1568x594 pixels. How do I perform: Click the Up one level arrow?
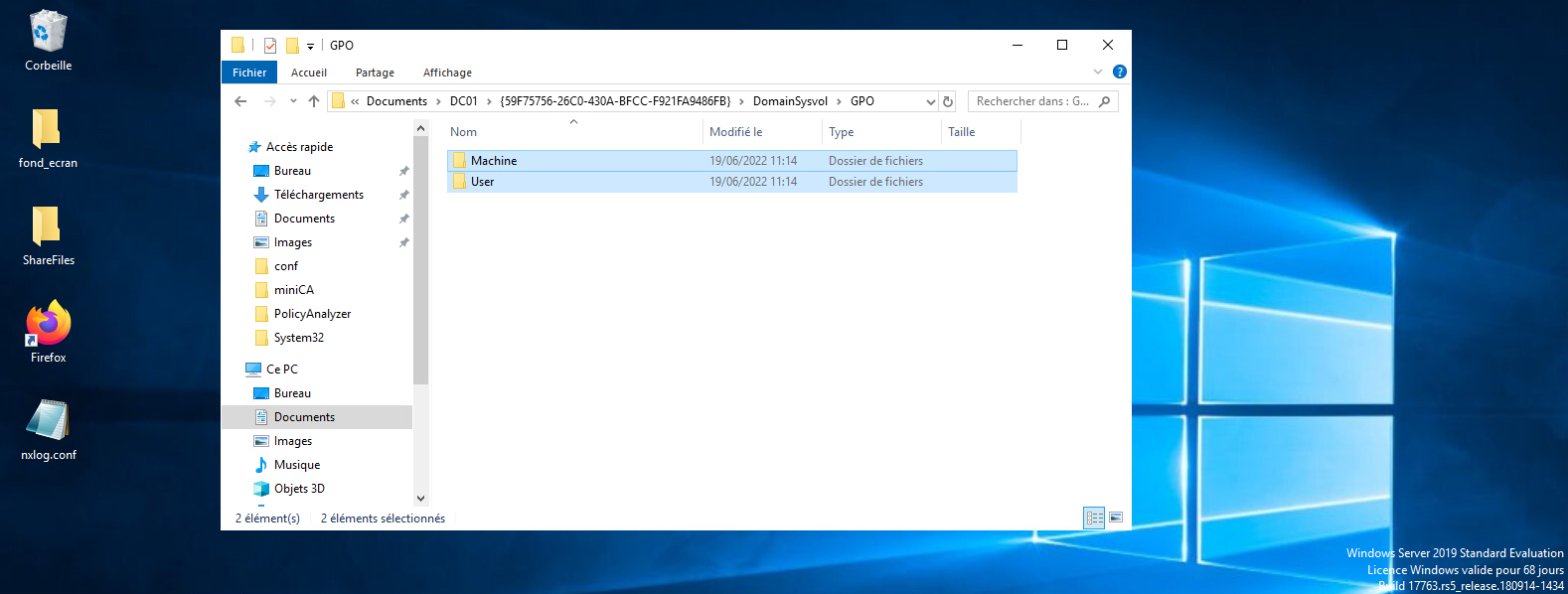[314, 101]
